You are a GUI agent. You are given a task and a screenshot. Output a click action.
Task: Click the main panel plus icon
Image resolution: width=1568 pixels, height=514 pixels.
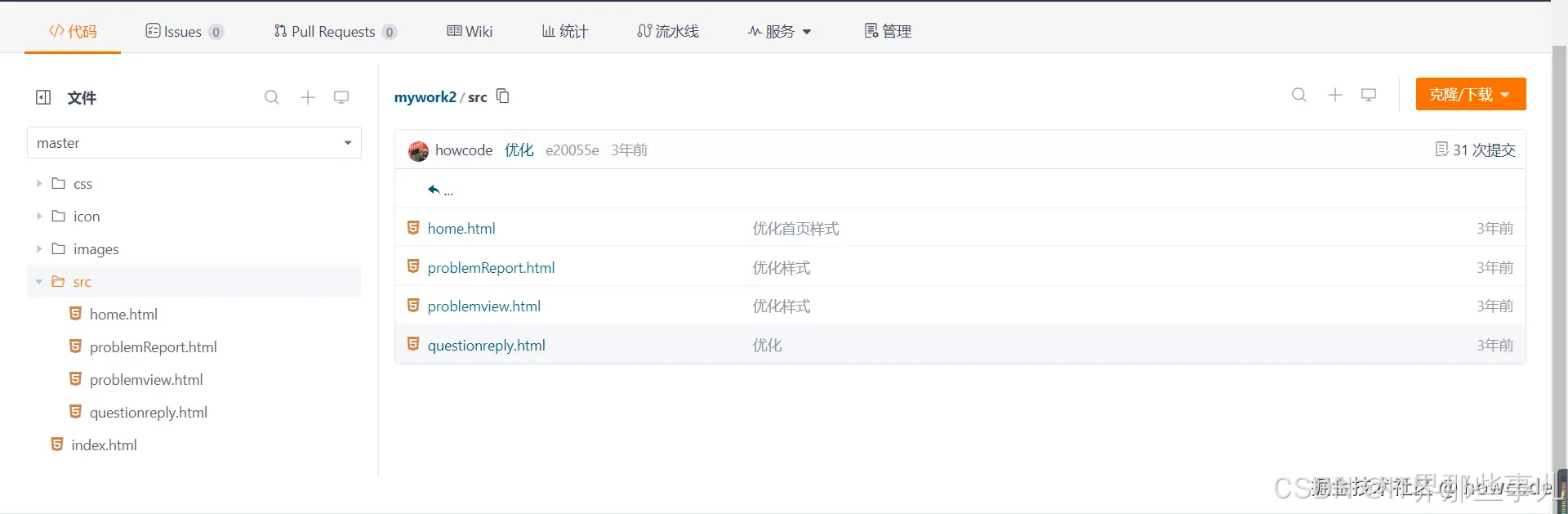[1335, 95]
